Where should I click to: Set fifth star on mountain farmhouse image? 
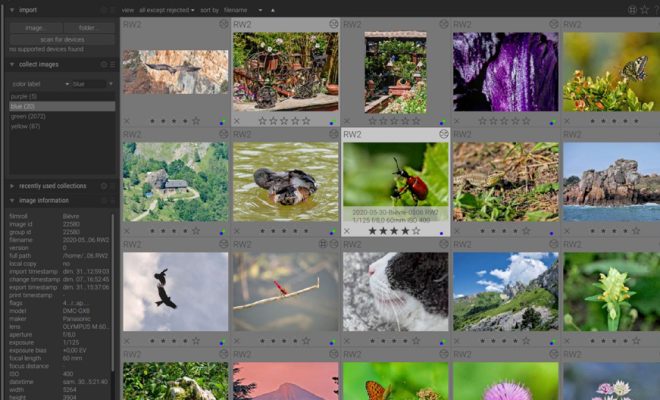click(x=196, y=231)
